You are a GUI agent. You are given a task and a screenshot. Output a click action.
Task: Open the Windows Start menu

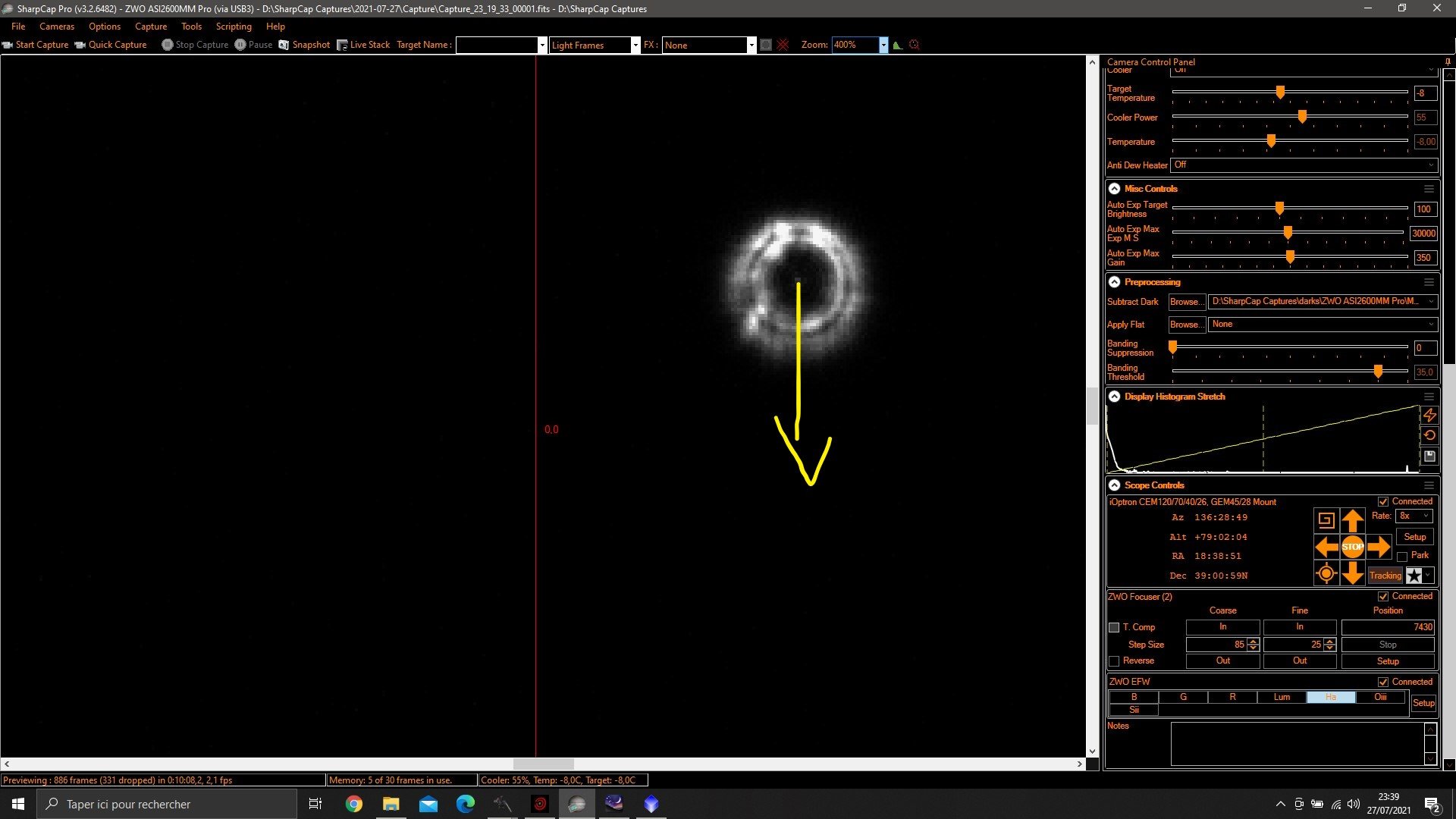18,804
